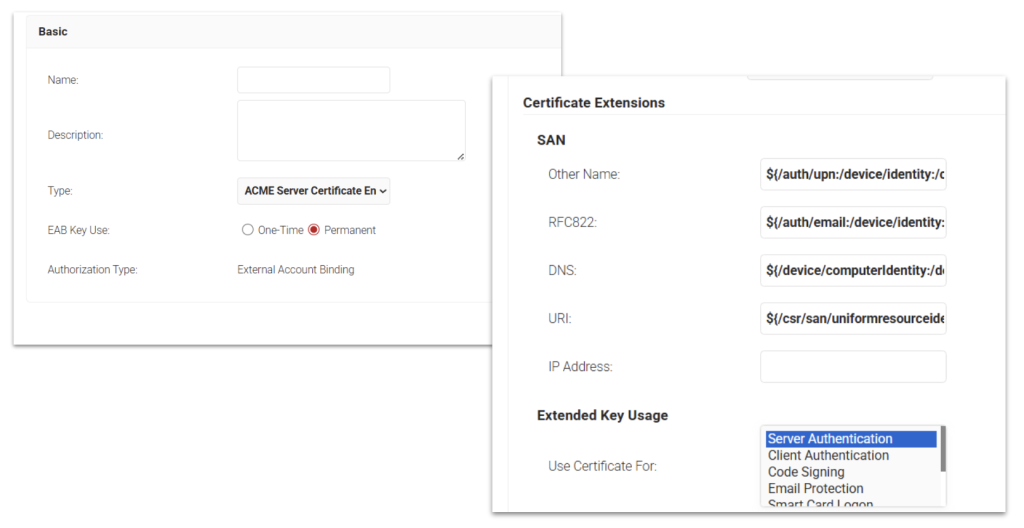
Task: Click the URI SAN field
Action: coord(853,318)
